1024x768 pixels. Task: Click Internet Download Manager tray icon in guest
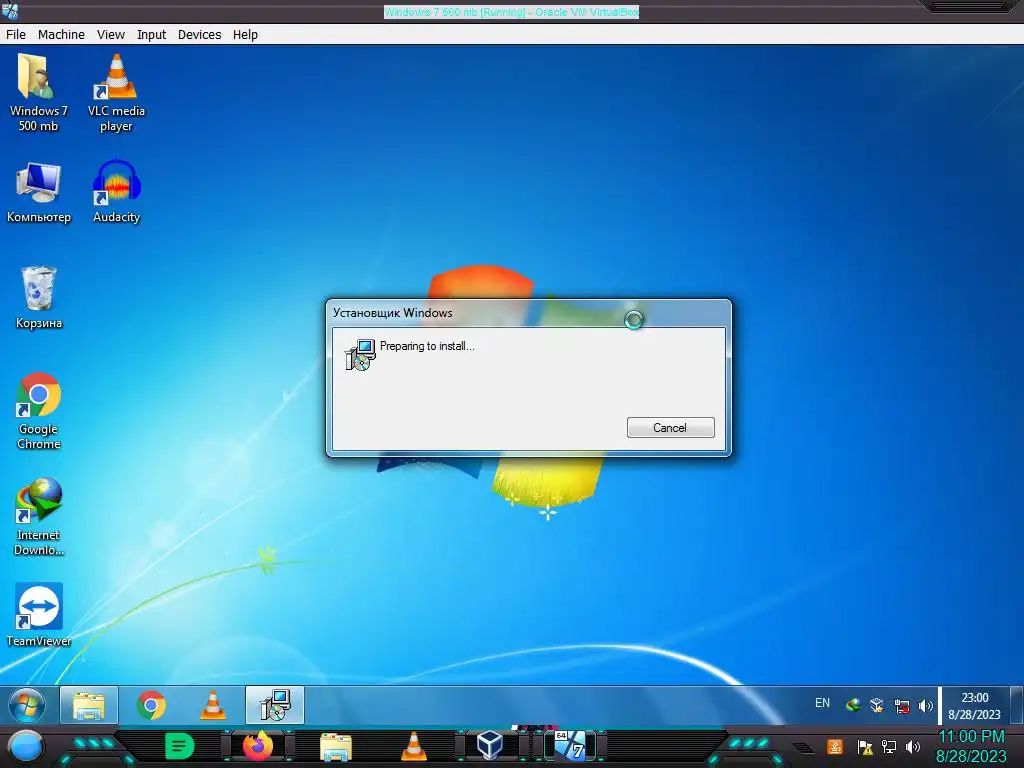point(853,705)
